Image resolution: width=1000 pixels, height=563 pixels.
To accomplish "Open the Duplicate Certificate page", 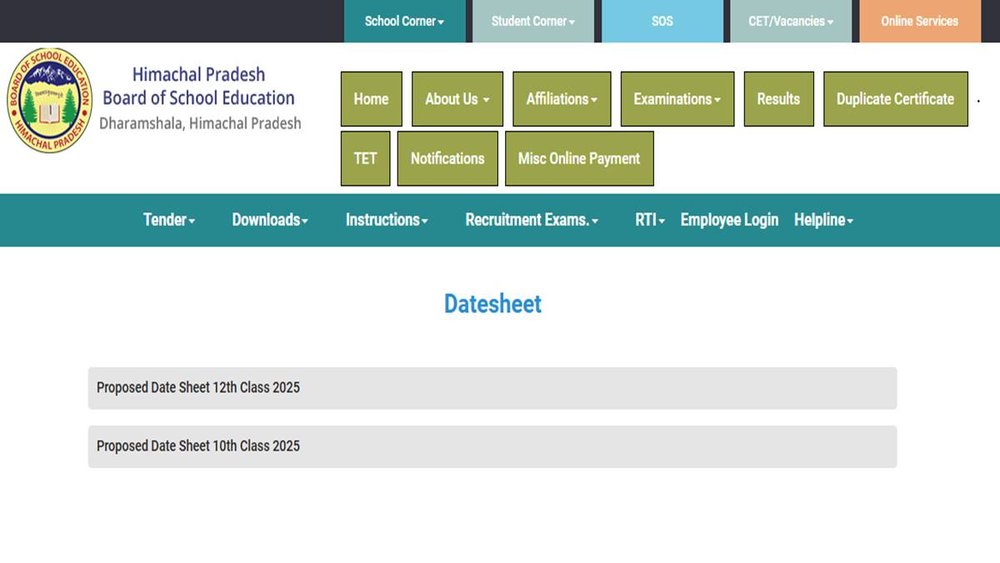I will 895,99.
